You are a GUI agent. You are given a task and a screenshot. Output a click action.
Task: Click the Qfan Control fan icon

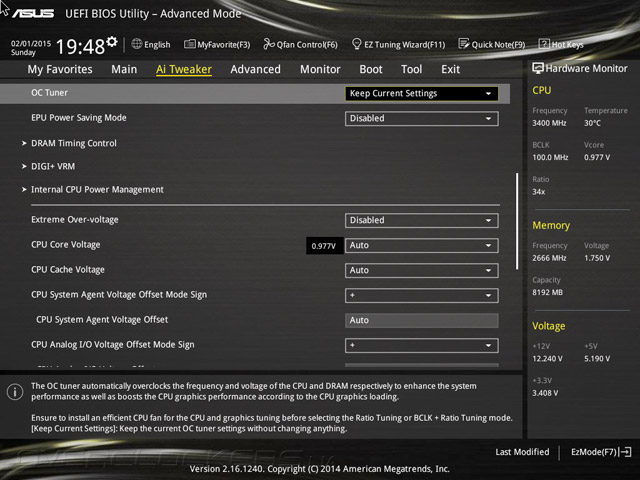[269, 44]
